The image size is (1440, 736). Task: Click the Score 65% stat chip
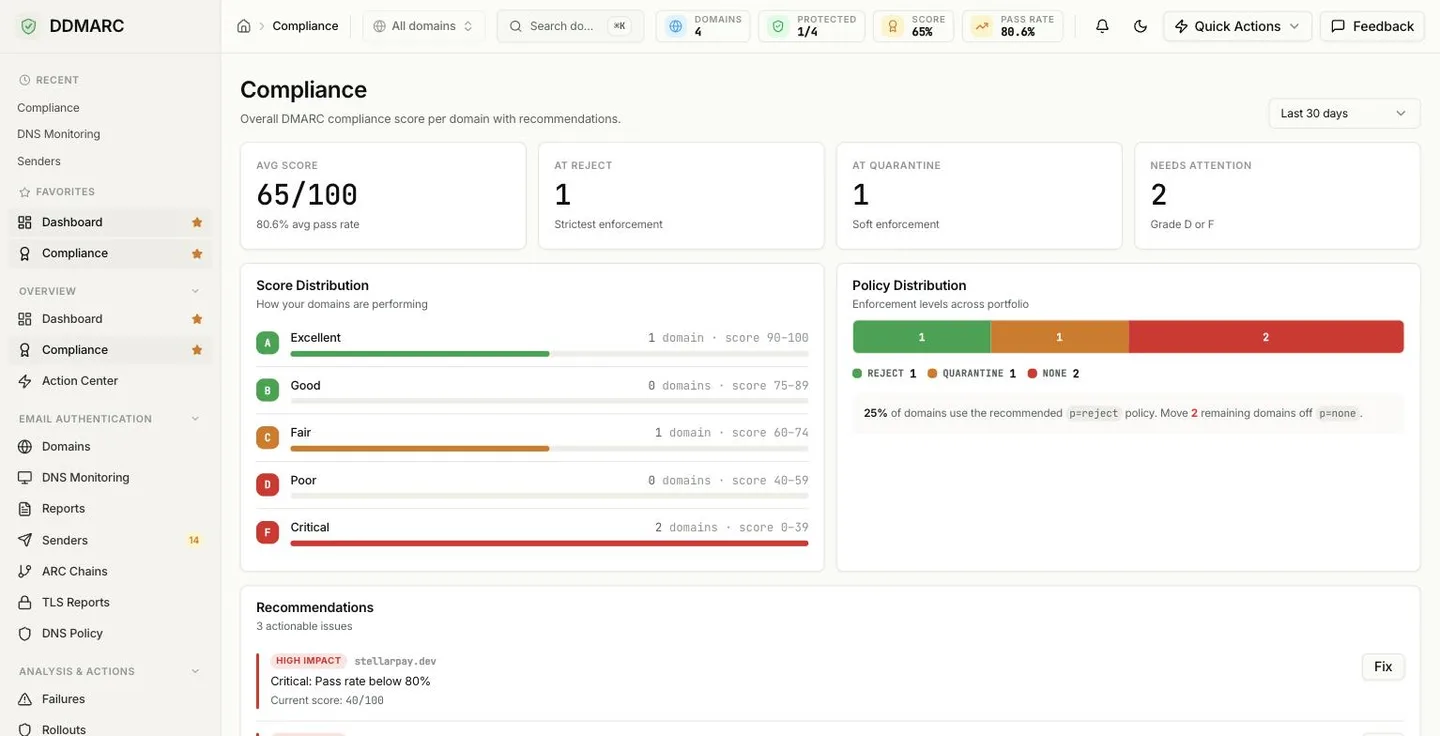(x=913, y=26)
